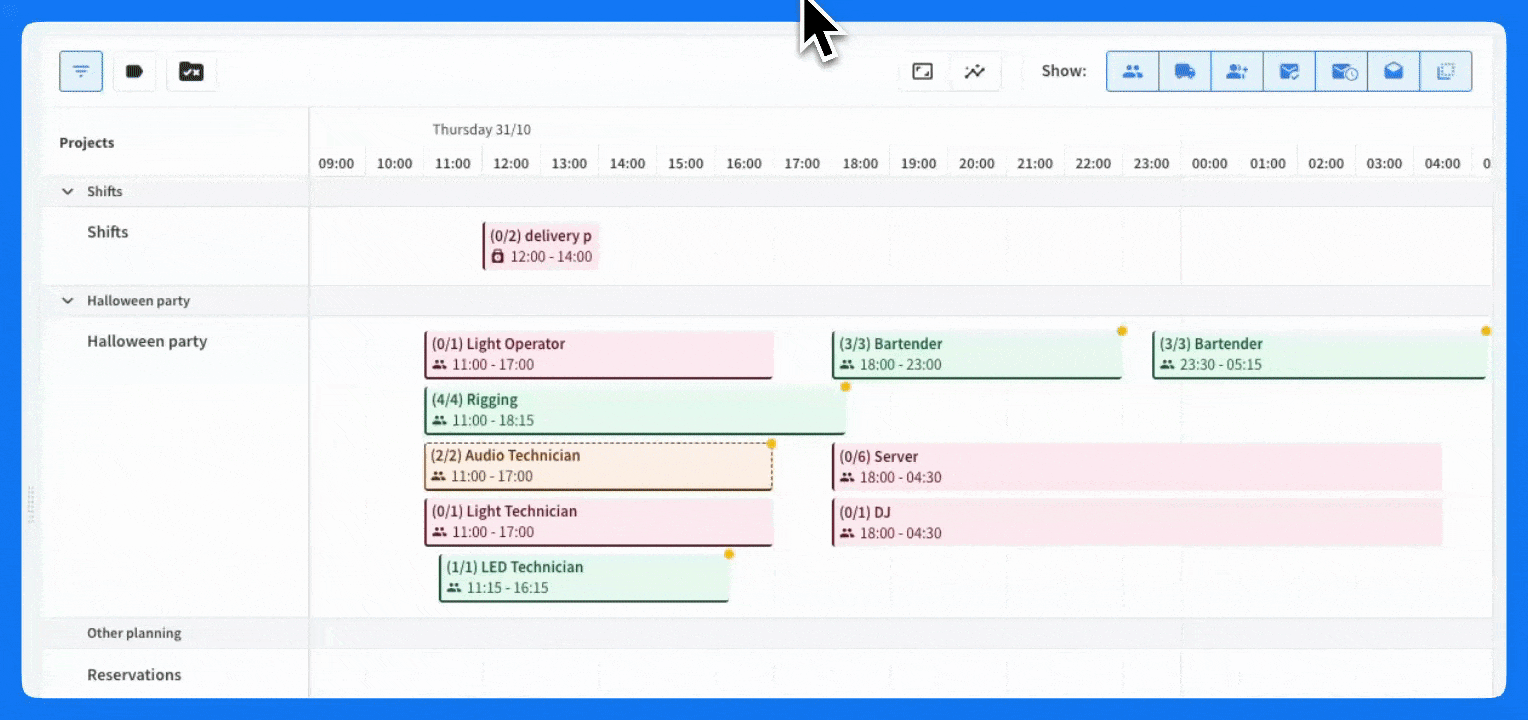1528x720 pixels.
Task: Click orange dot on LED Technician shift
Action: click(729, 553)
